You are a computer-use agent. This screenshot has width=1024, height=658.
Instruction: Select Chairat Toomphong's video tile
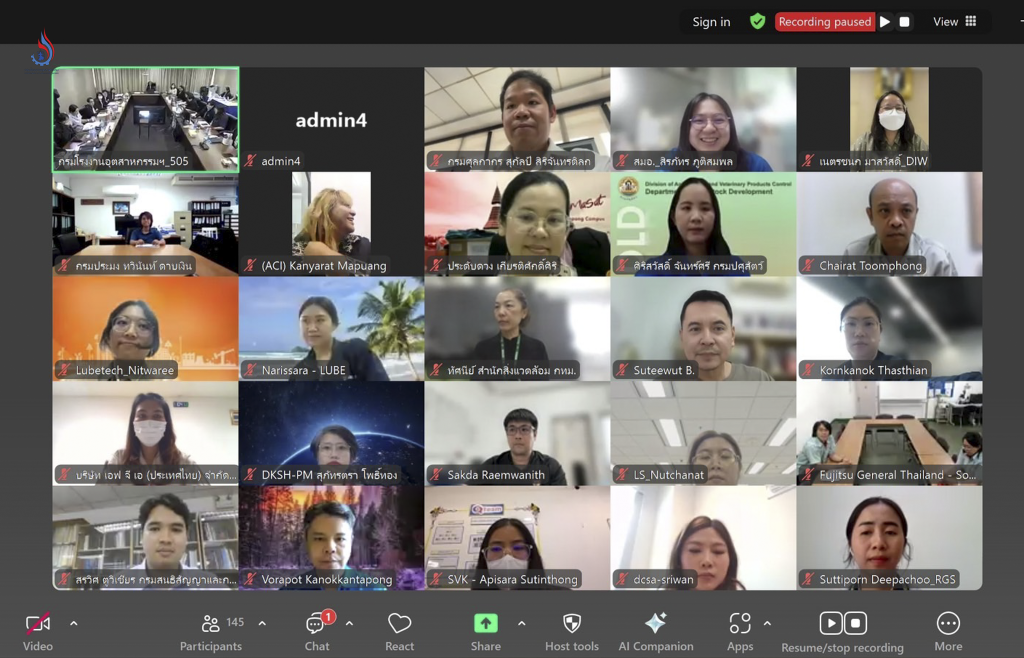pyautogui.click(x=889, y=224)
